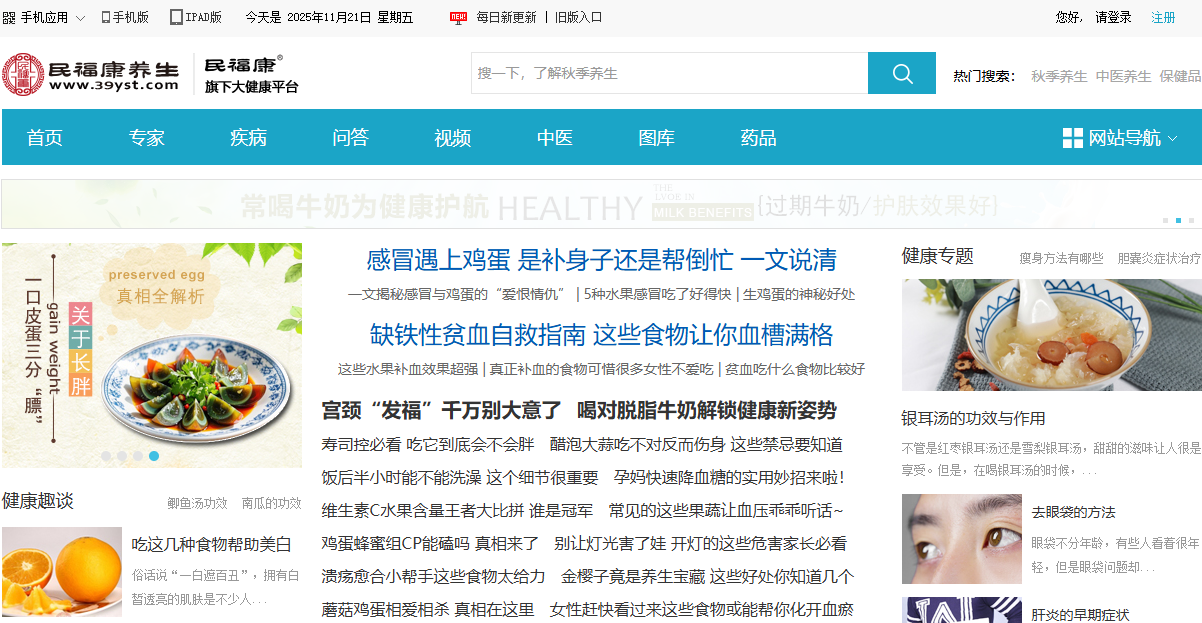The width and height of the screenshot is (1202, 623).
Task: Open headline 感冒遇上鸡蛋 article link
Action: 601,260
